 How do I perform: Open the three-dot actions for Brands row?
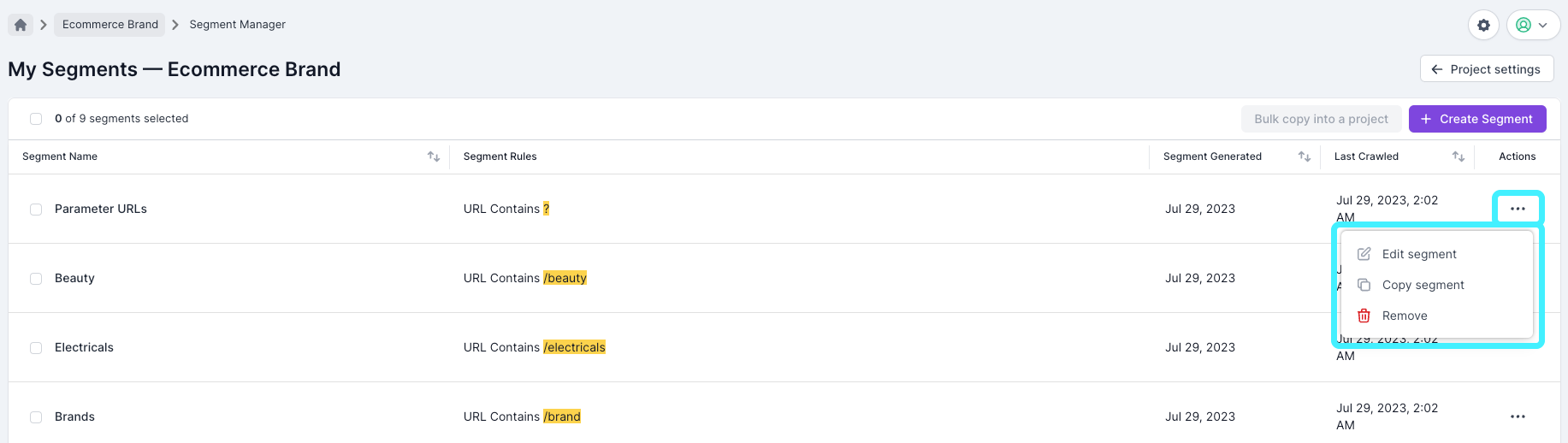coord(1518,416)
